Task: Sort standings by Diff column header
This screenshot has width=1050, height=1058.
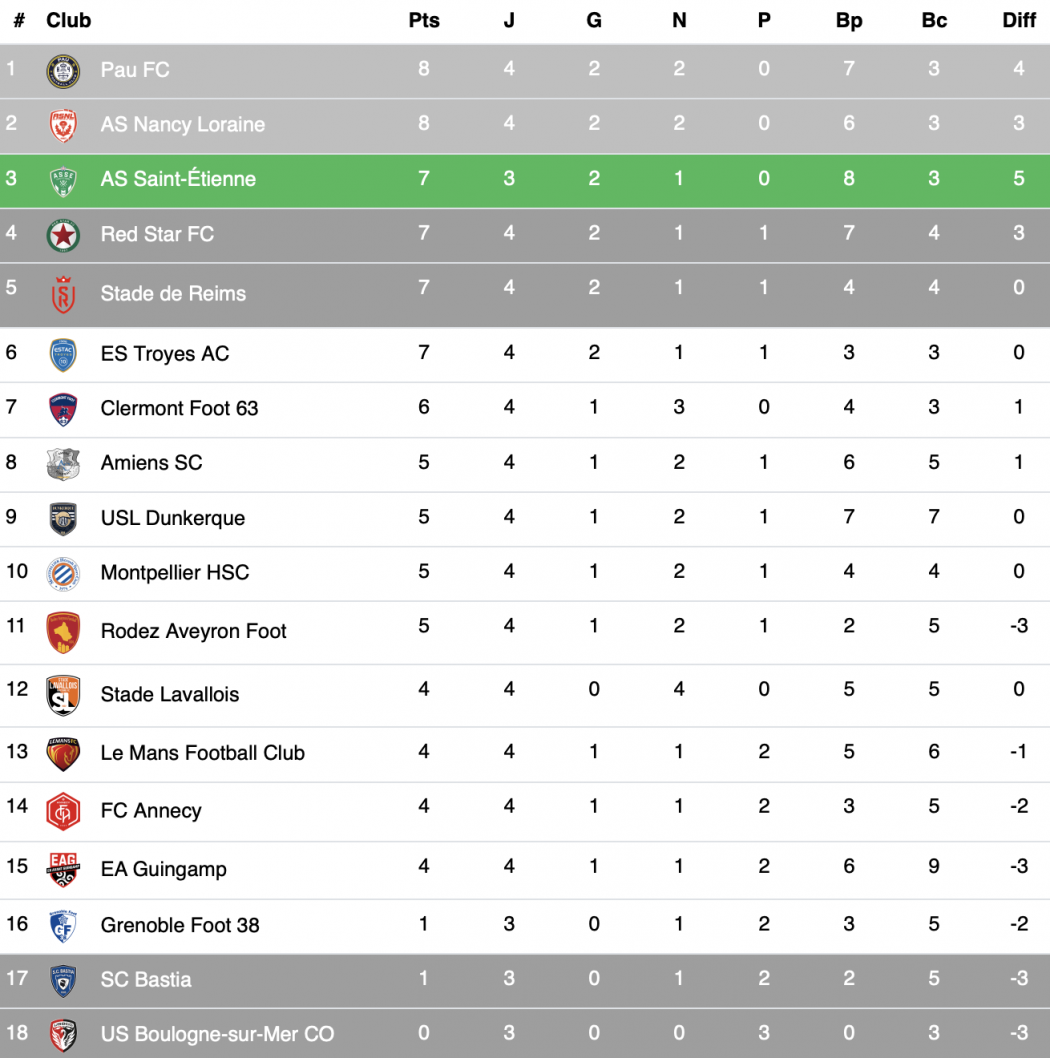Action: (1018, 20)
